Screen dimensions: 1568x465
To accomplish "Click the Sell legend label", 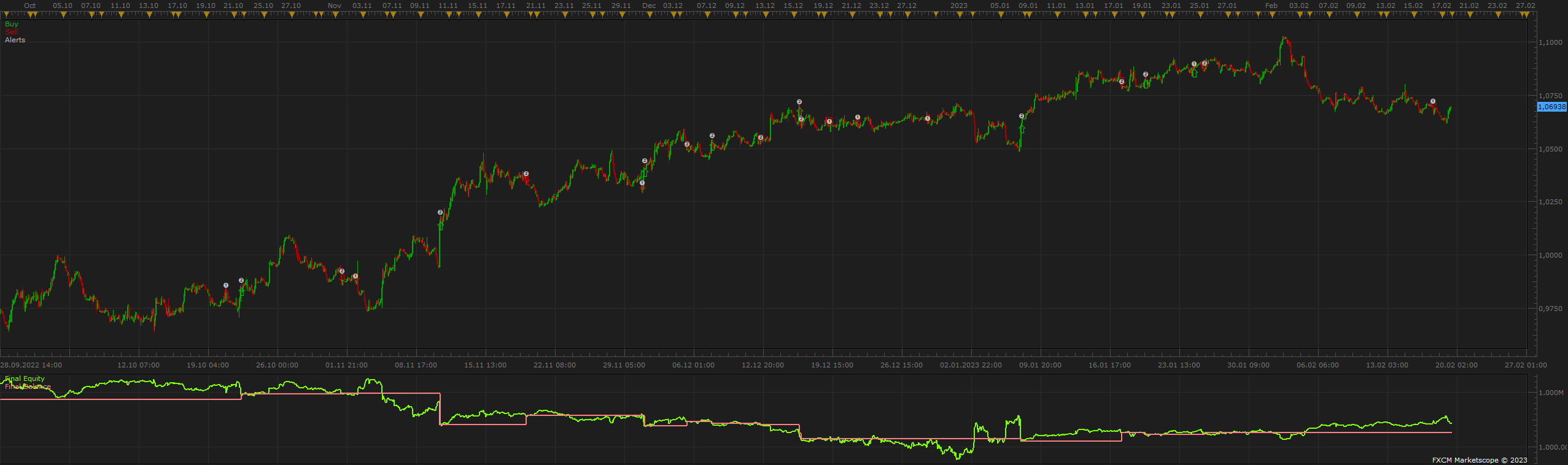I will pyautogui.click(x=12, y=32).
